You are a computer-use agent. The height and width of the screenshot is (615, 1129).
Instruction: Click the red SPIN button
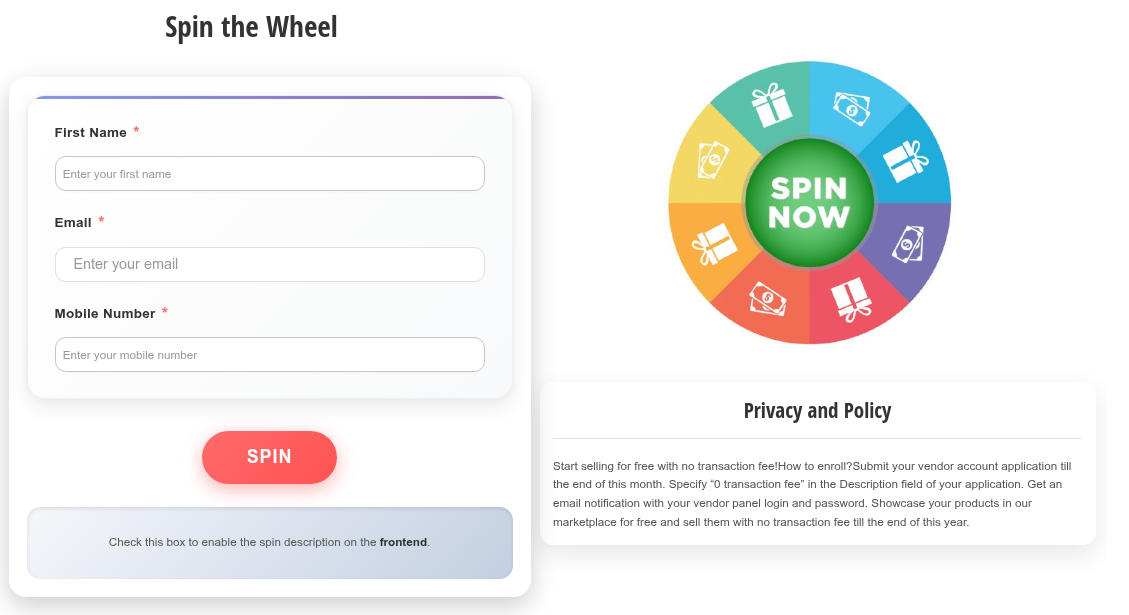click(269, 457)
